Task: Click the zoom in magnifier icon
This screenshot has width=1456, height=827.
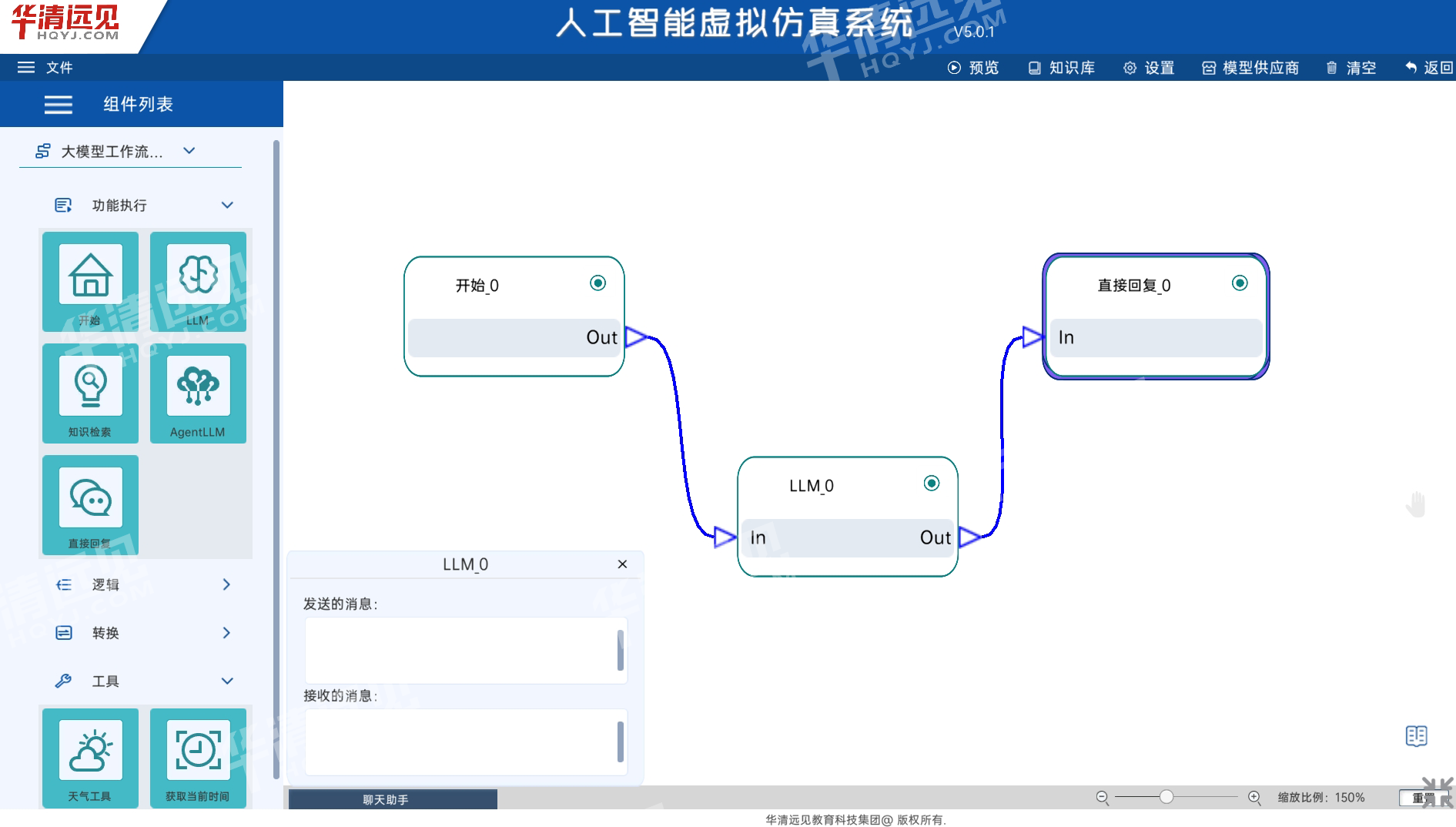Action: 1254,798
